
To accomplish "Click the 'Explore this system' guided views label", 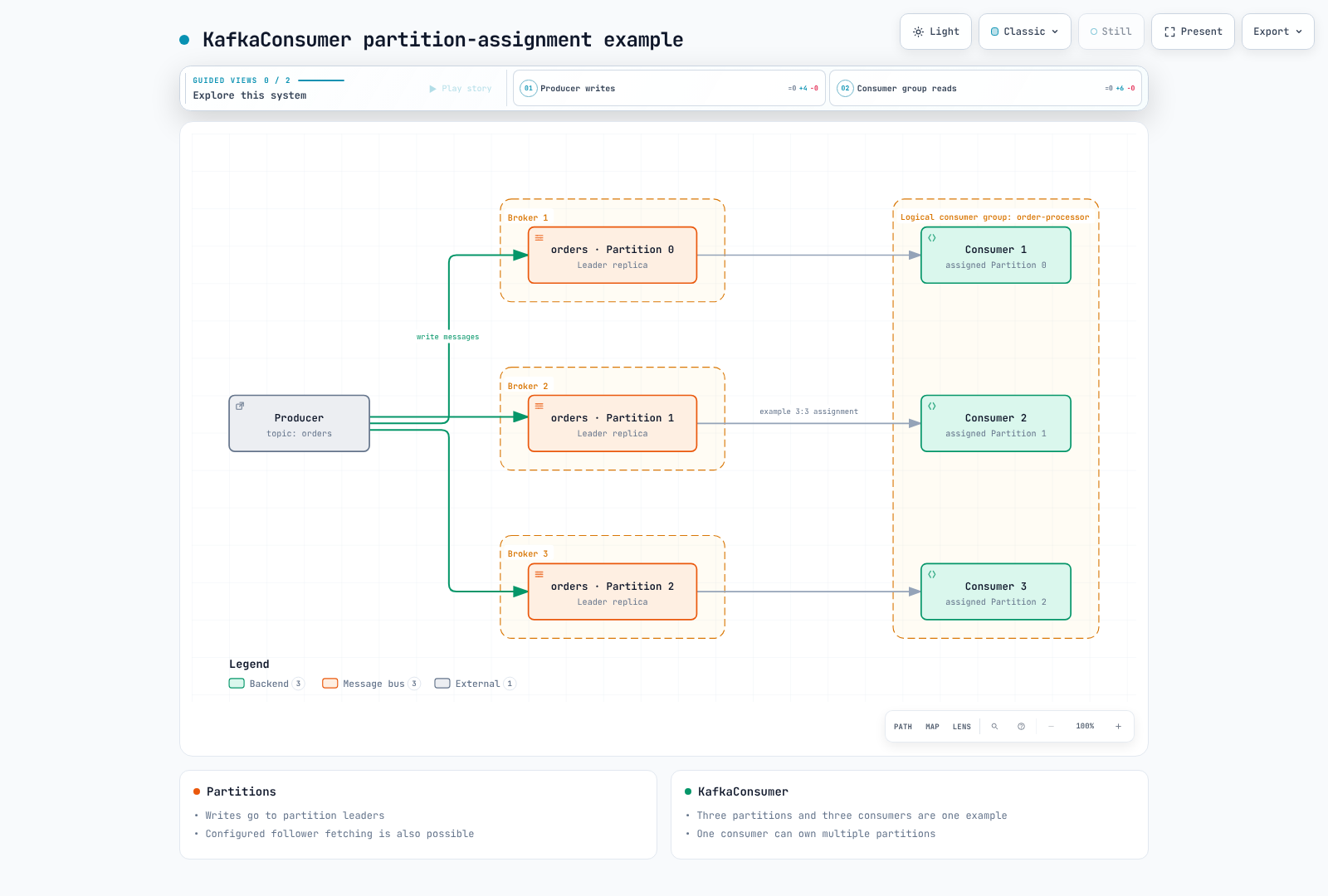I will pos(250,95).
